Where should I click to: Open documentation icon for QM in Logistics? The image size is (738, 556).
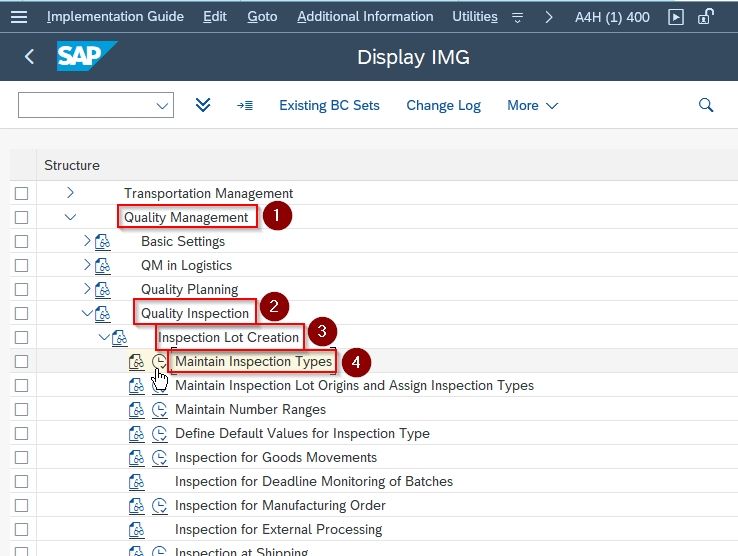tap(103, 266)
